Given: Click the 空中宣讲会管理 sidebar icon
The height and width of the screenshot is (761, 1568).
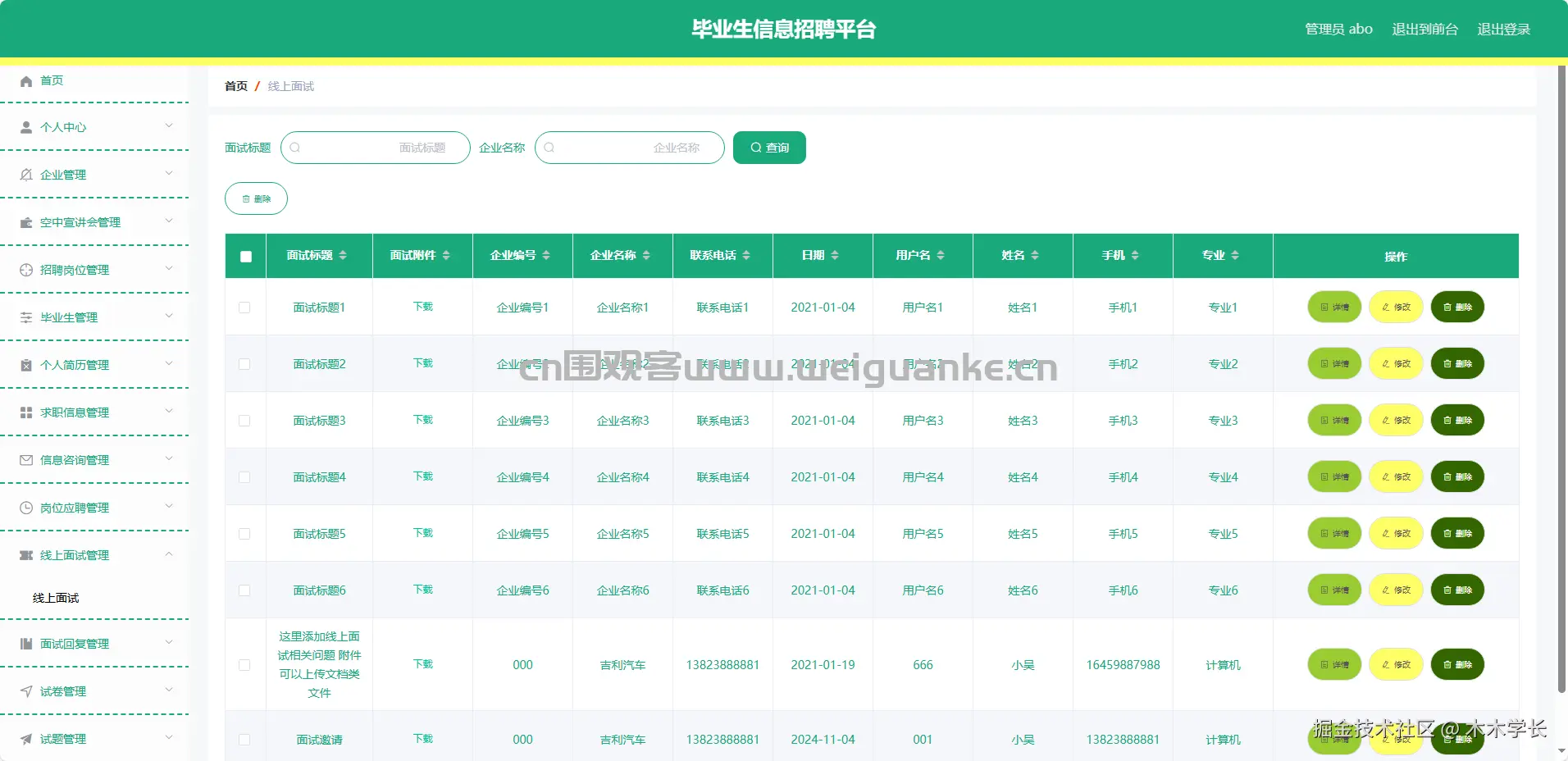Looking at the screenshot, I should point(26,222).
